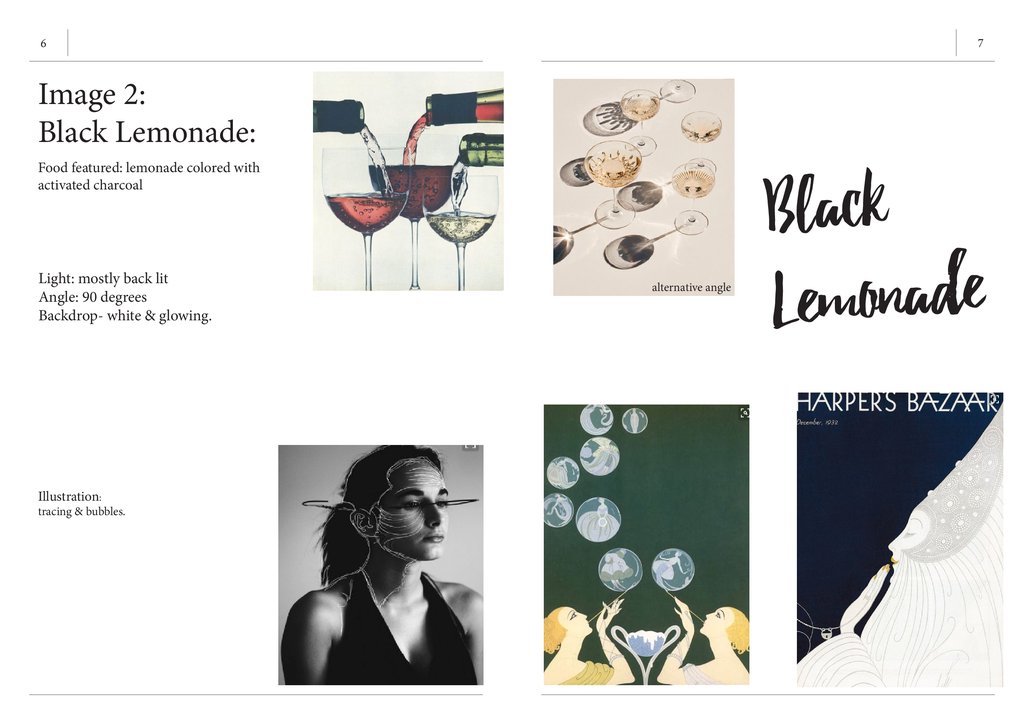
Task: Click the 'Food featured' description text
Action: point(149,176)
